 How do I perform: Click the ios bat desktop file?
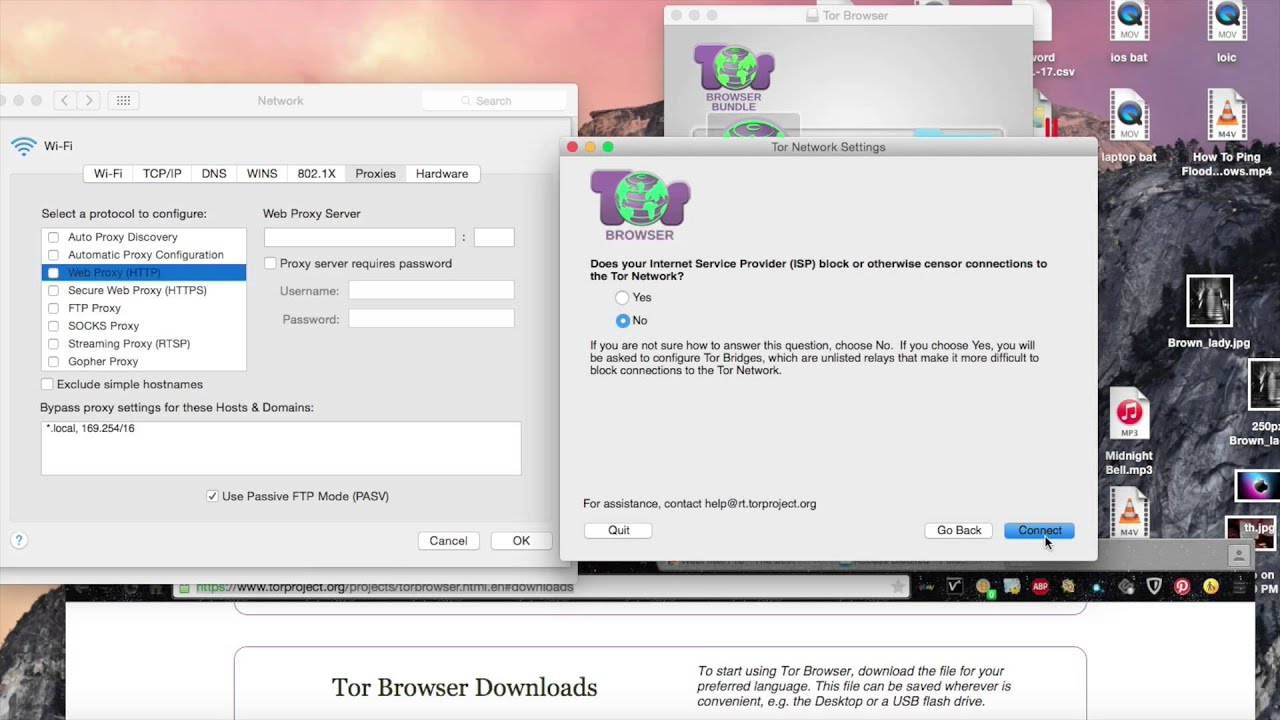1129,33
